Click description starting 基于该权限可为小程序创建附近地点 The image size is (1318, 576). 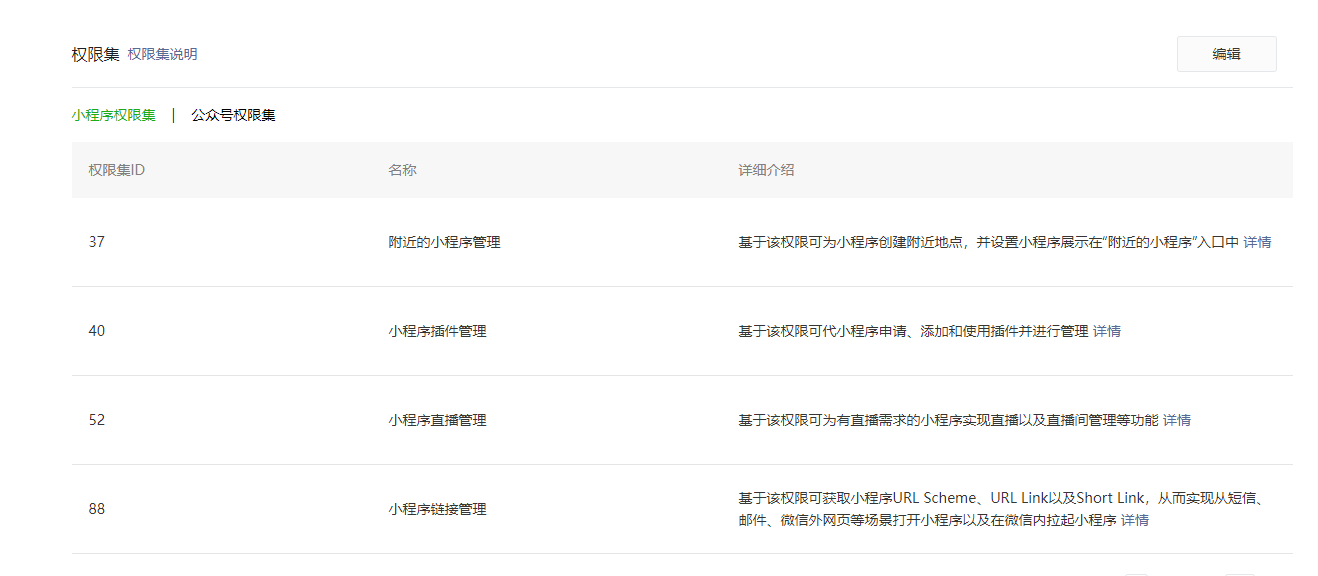[989, 242]
